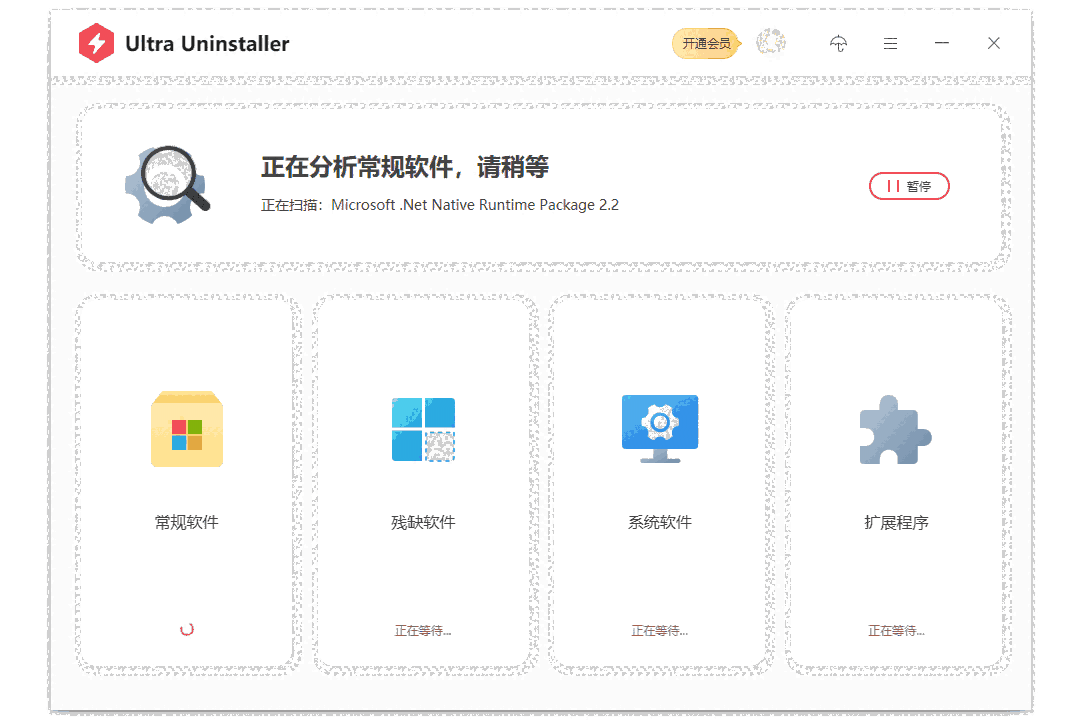Click the 系统软件 monitor gear icon

click(659, 429)
